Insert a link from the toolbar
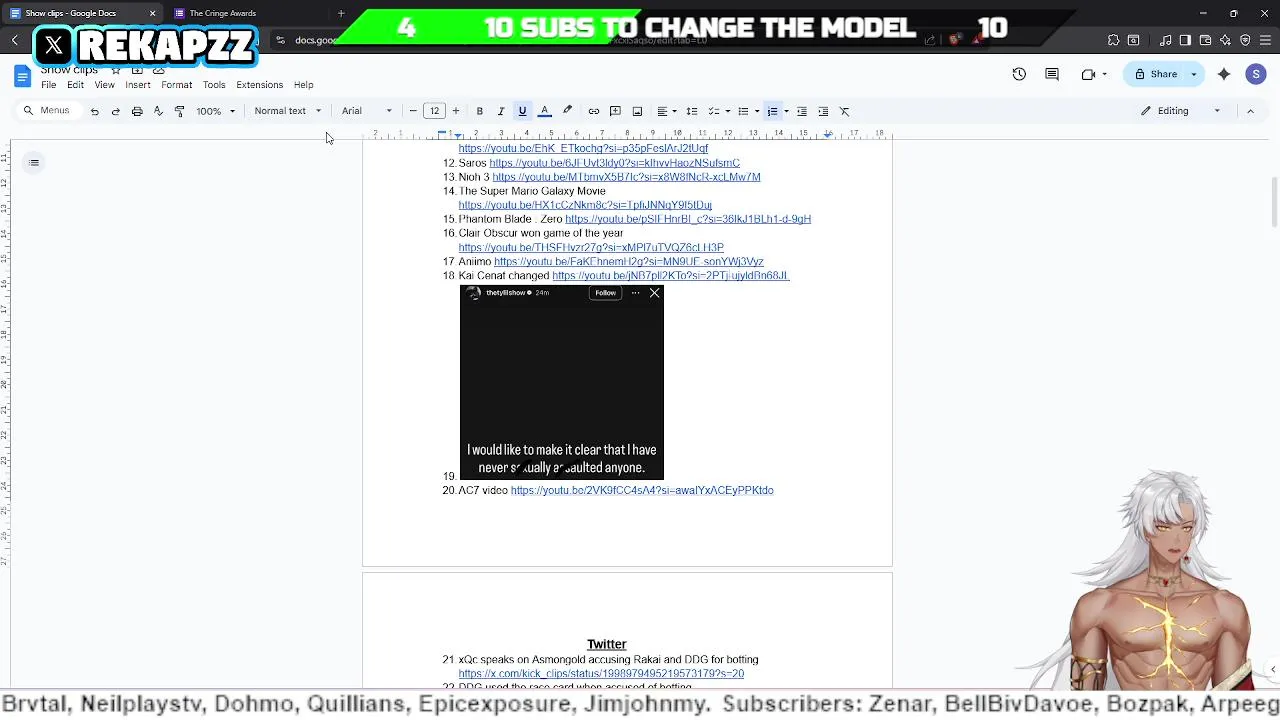 (x=594, y=111)
